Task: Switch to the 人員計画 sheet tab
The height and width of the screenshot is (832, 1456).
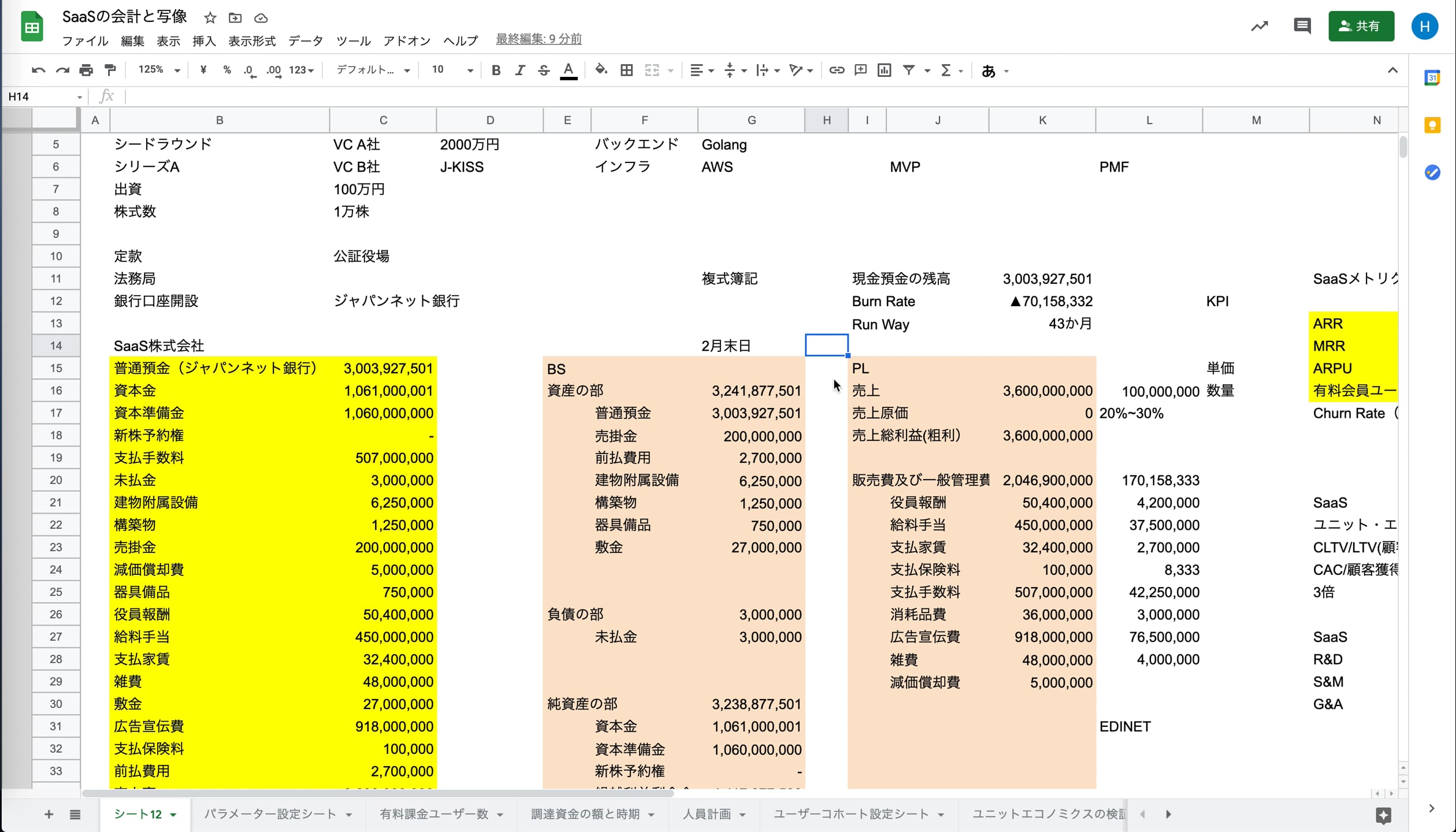Action: point(706,814)
